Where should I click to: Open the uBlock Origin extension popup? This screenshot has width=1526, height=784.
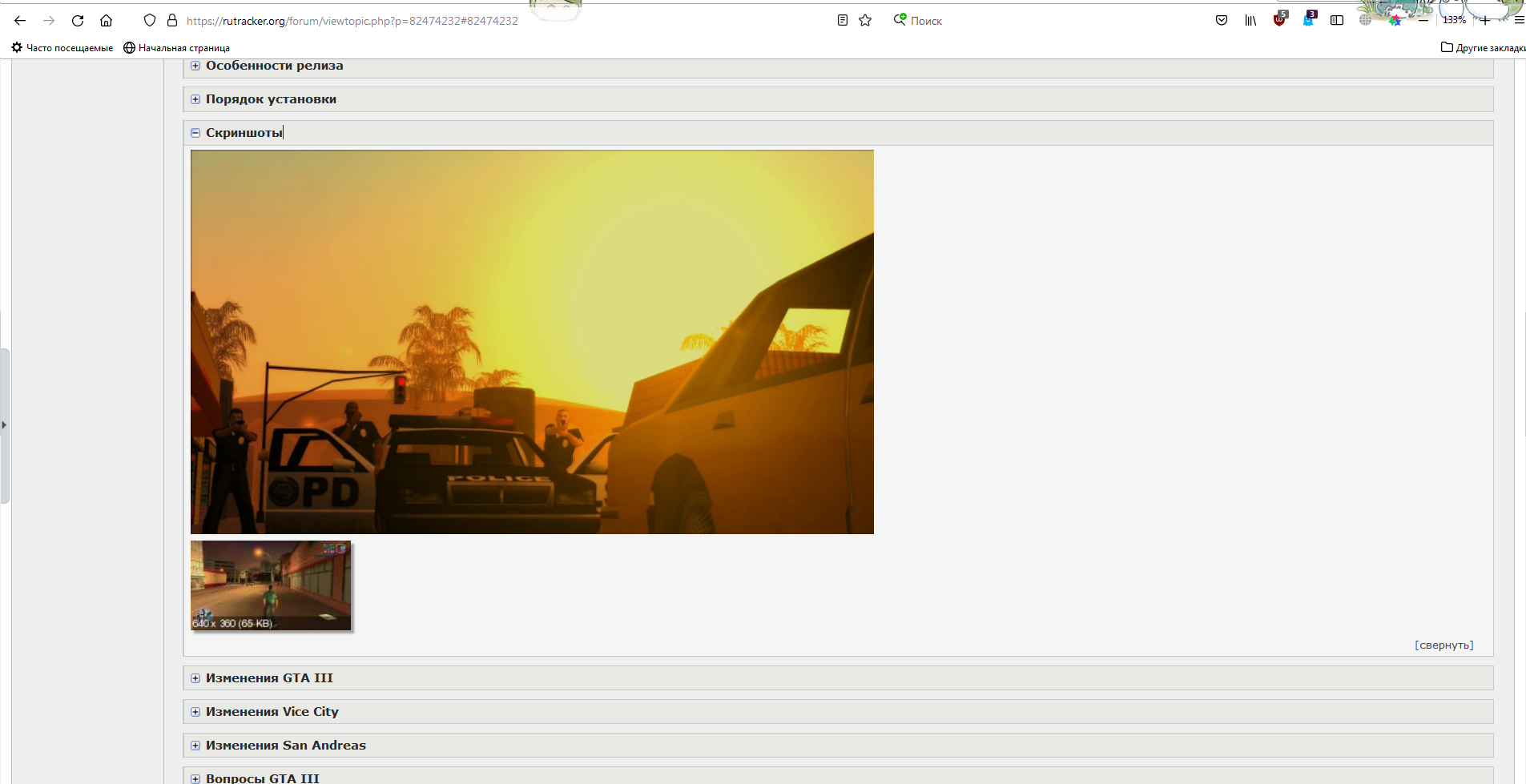pos(1279,20)
